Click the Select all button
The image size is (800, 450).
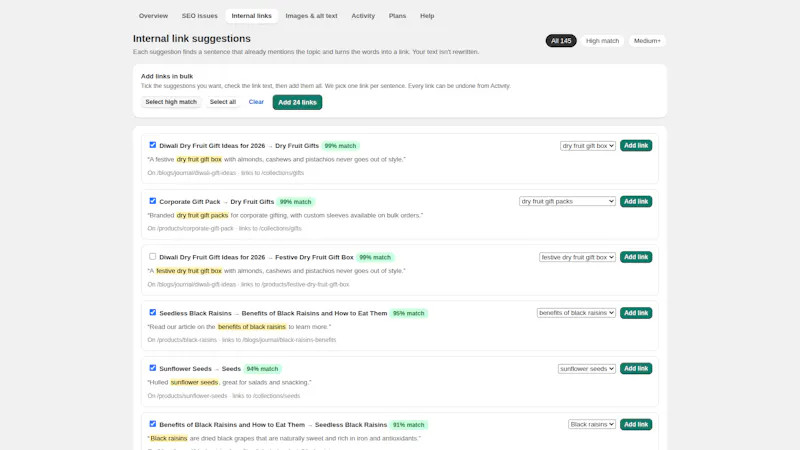click(x=222, y=102)
